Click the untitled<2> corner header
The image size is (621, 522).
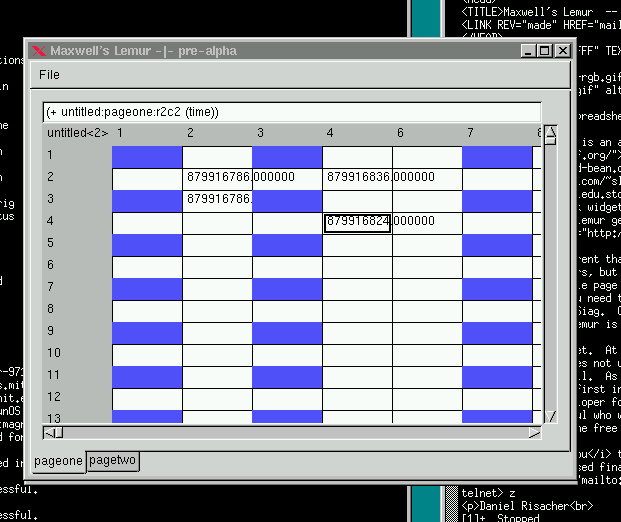77,133
